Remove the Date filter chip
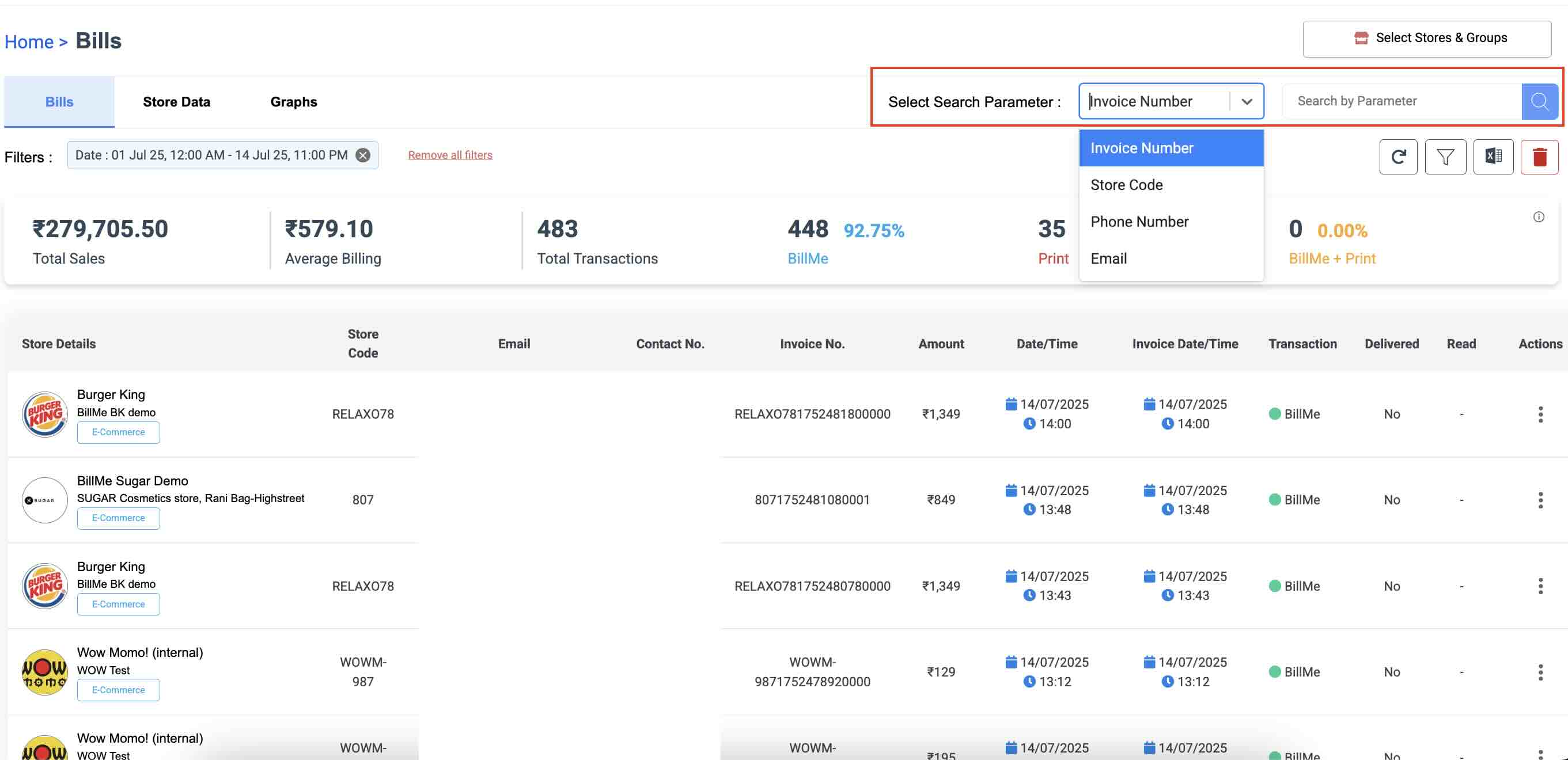 pyautogui.click(x=363, y=155)
